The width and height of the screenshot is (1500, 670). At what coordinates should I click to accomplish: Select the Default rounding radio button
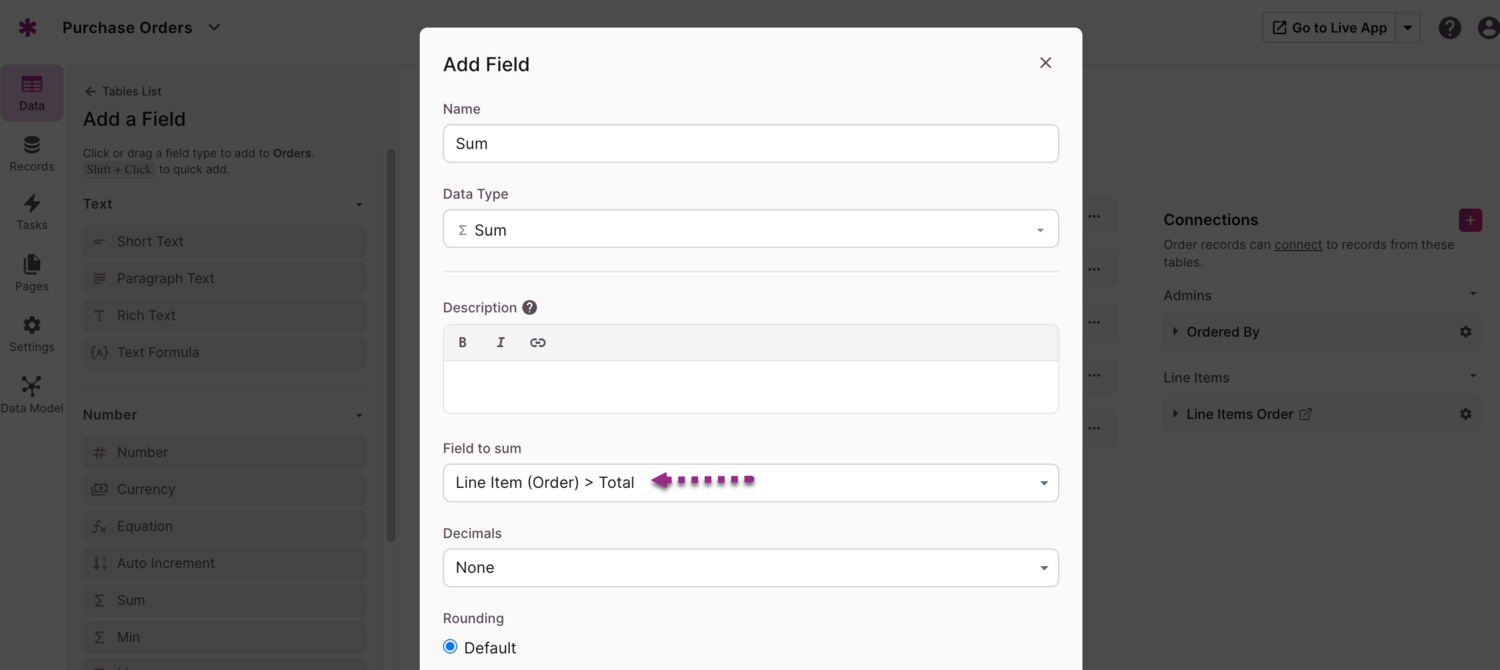tap(450, 647)
